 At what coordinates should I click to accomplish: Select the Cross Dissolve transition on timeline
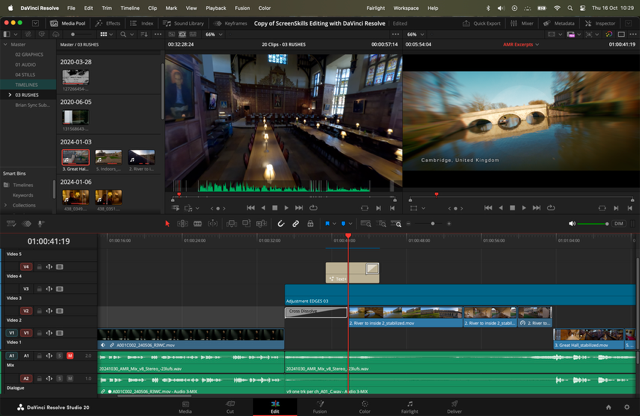coord(316,313)
